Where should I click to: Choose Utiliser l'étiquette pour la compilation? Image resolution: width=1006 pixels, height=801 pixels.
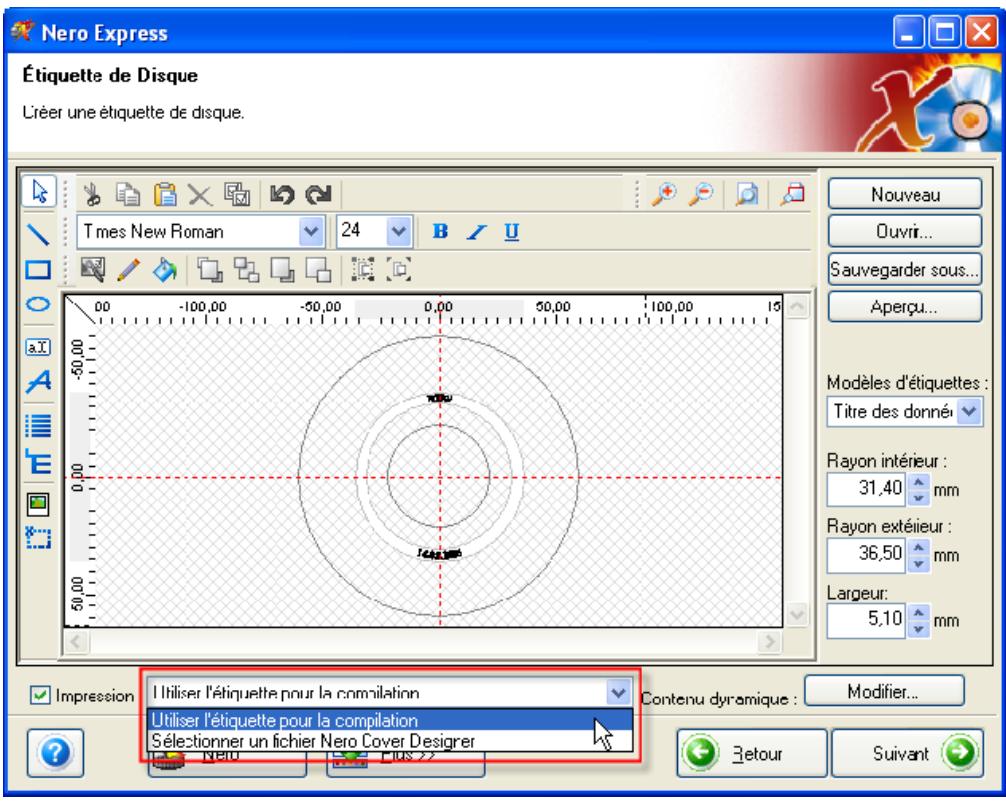click(x=390, y=720)
